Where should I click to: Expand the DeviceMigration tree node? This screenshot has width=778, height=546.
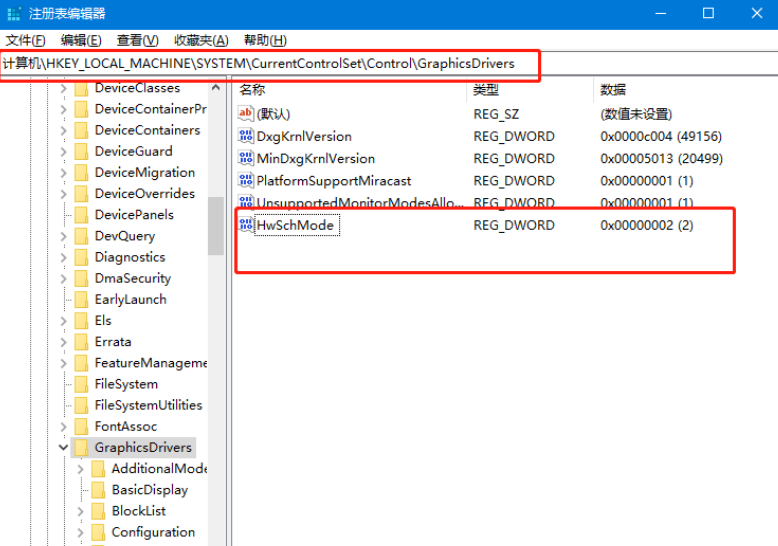point(64,173)
